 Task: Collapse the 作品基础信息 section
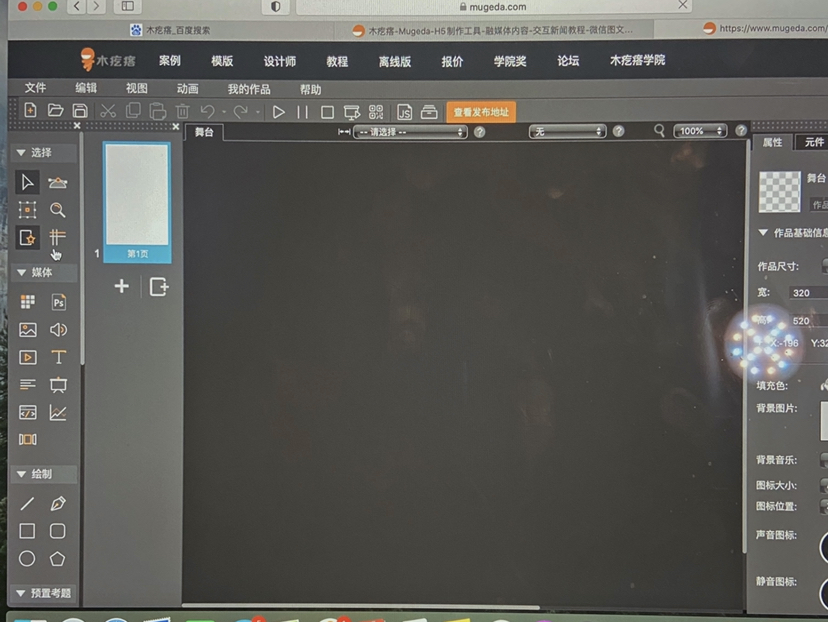point(763,232)
